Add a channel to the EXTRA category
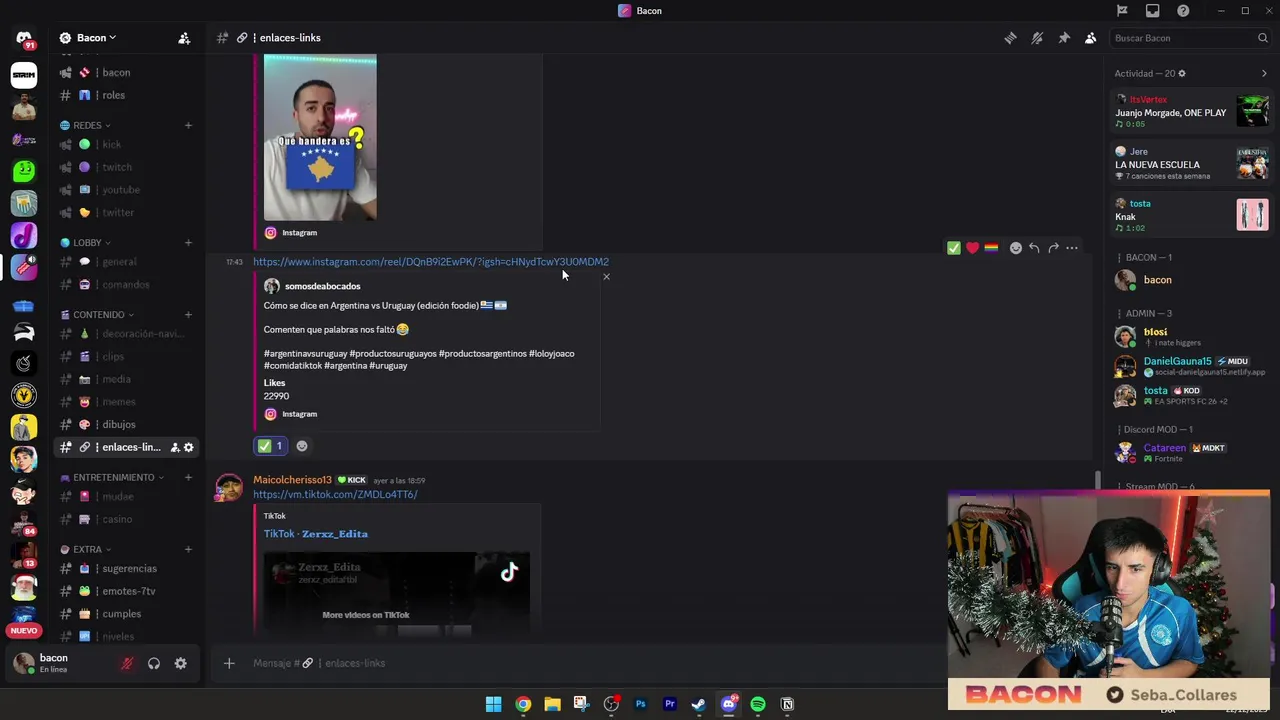 coord(188,549)
